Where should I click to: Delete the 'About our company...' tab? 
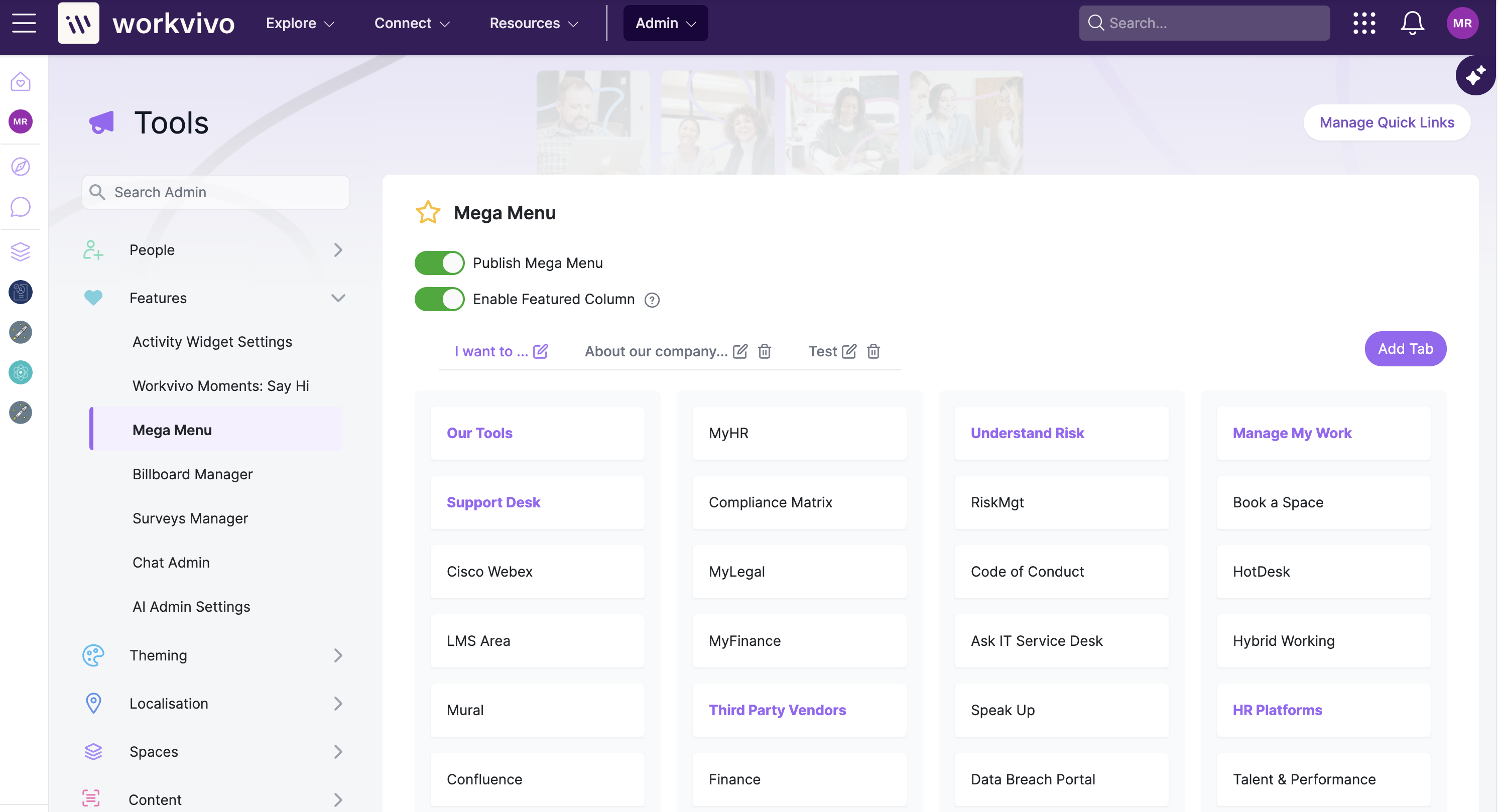point(764,351)
